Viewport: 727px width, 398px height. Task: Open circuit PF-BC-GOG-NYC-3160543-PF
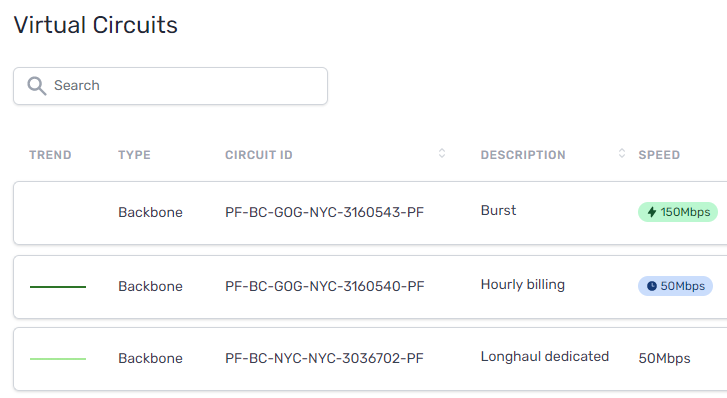(x=325, y=212)
